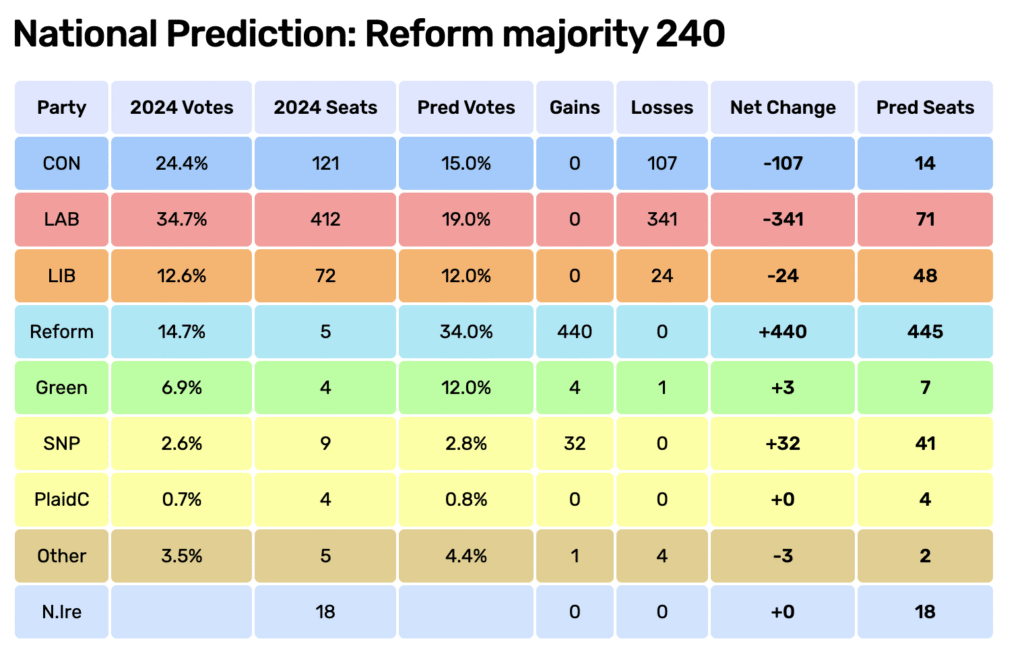Select the LIB party row label
Image resolution: width=1024 pixels, height=660 pixels.
62,275
